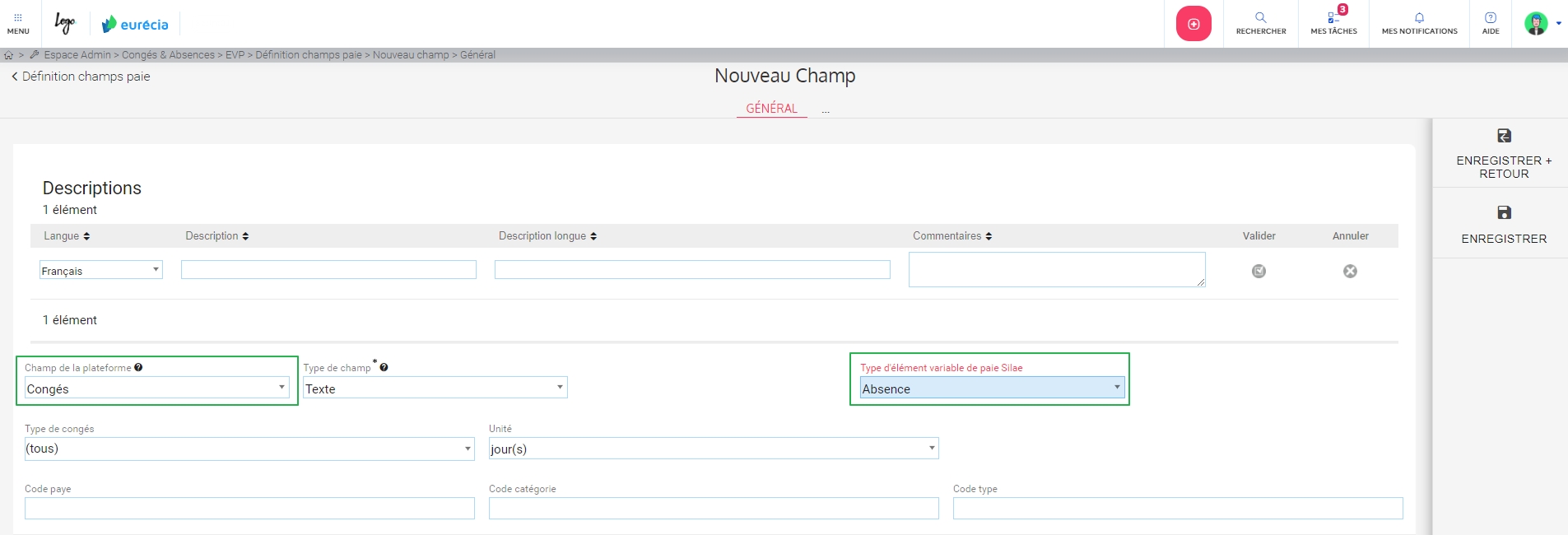Click help icon next to Type de champ
This screenshot has width=1568, height=535.
[x=384, y=367]
